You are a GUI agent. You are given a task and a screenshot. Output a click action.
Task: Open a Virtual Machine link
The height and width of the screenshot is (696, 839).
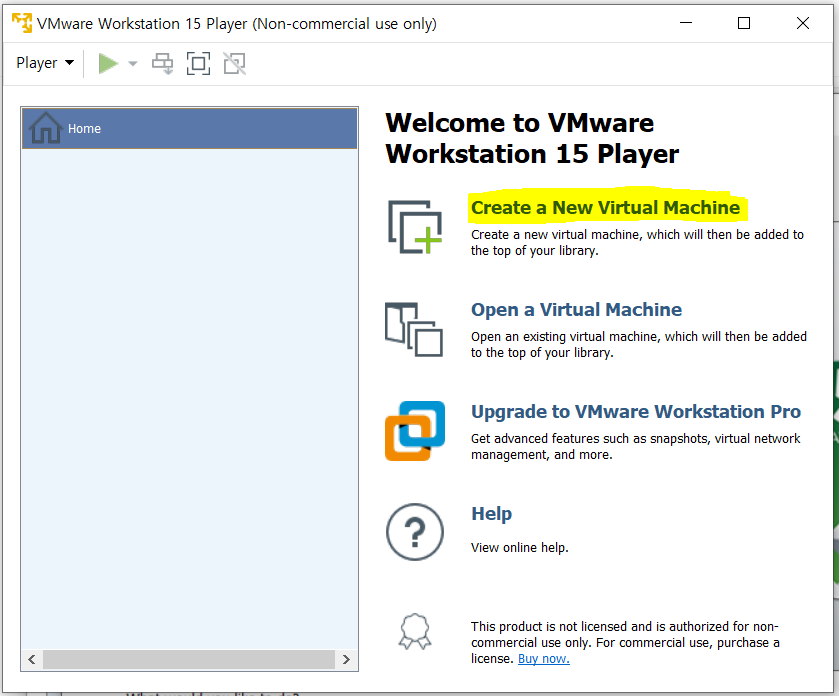tap(576, 310)
